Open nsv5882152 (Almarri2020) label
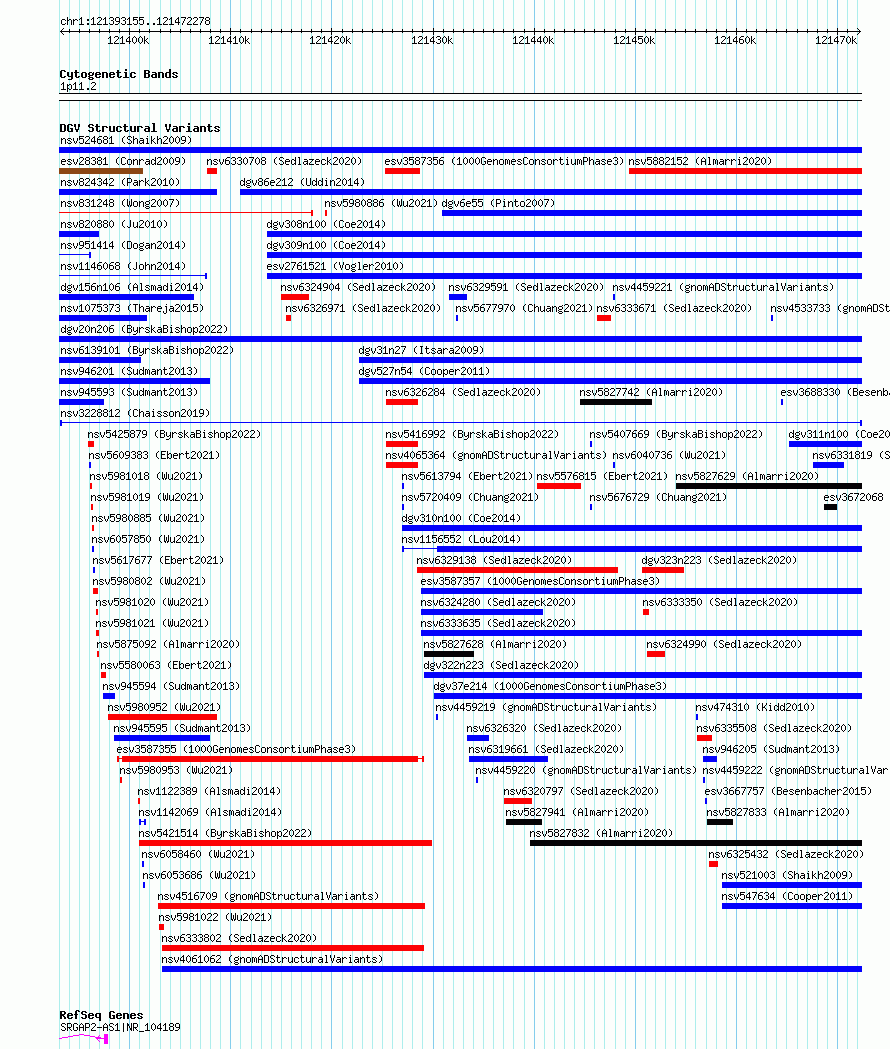This screenshot has width=890, height=1049. tap(700, 161)
